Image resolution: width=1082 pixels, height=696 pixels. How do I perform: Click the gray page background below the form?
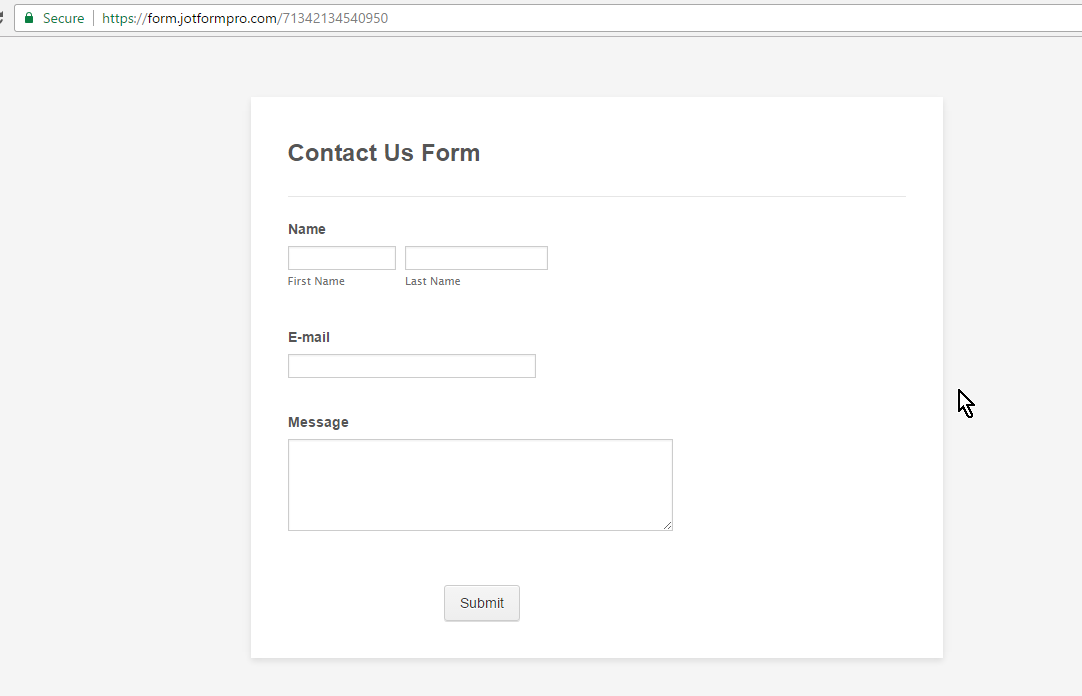click(597, 678)
